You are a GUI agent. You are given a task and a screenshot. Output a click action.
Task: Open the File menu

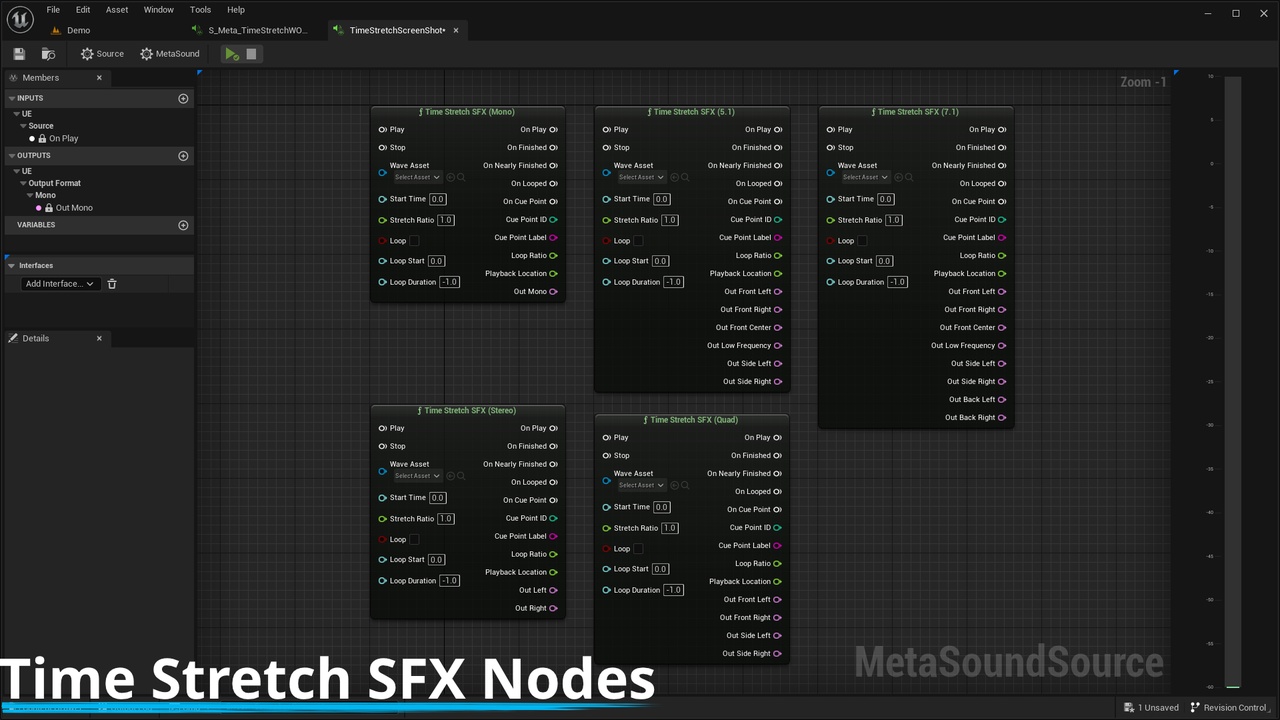[53, 10]
